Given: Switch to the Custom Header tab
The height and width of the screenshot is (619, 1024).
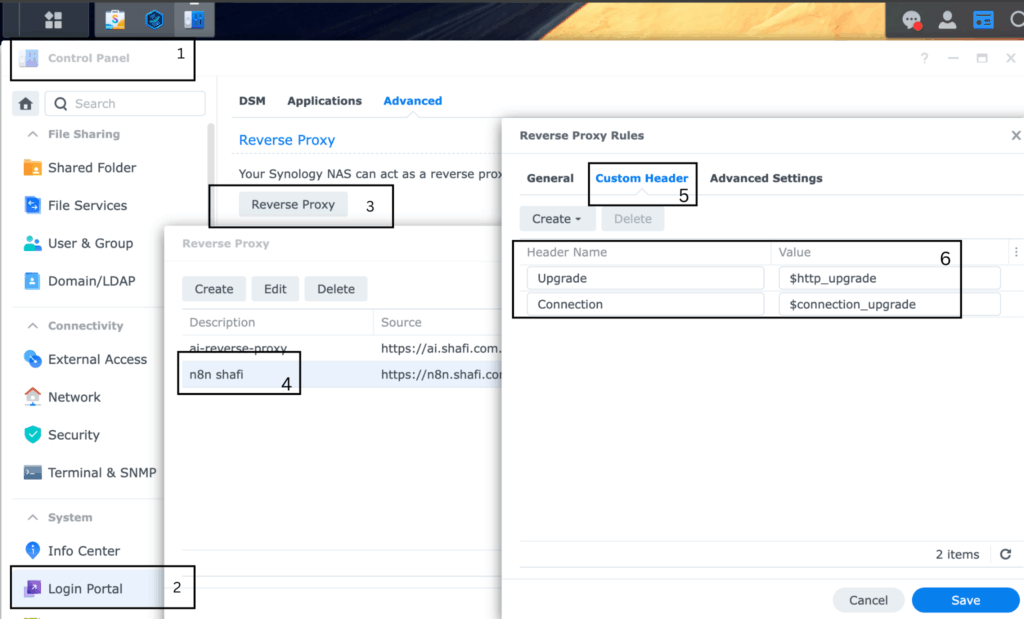Looking at the screenshot, I should [x=641, y=178].
